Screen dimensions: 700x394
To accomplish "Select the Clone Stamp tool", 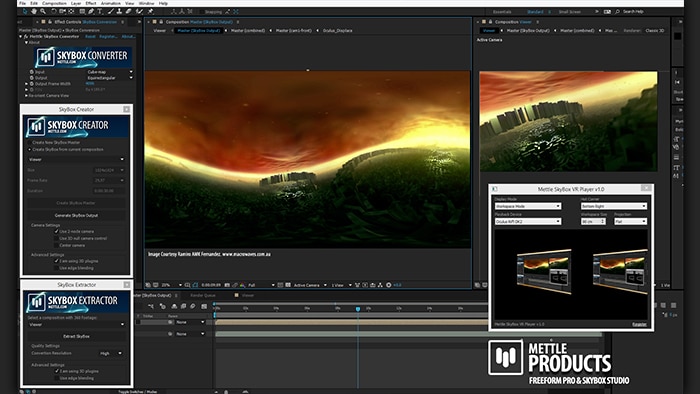I will pyautogui.click(x=119, y=12).
